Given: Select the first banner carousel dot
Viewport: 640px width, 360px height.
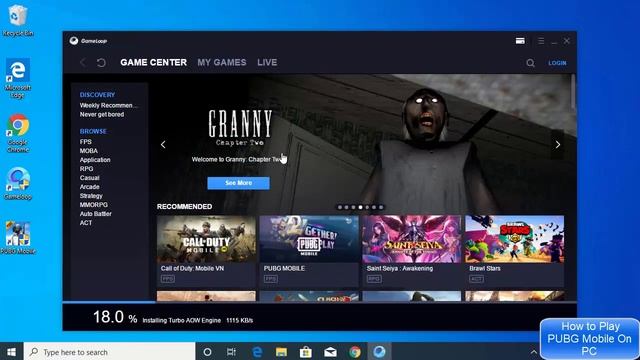Looking at the screenshot, I should tap(340, 207).
